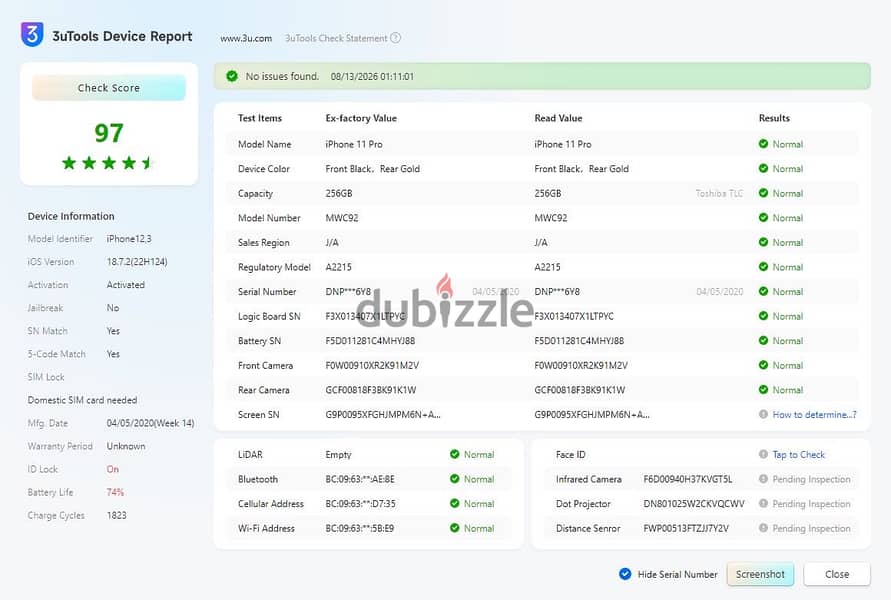Click the 3uTools logo icon

point(32,34)
